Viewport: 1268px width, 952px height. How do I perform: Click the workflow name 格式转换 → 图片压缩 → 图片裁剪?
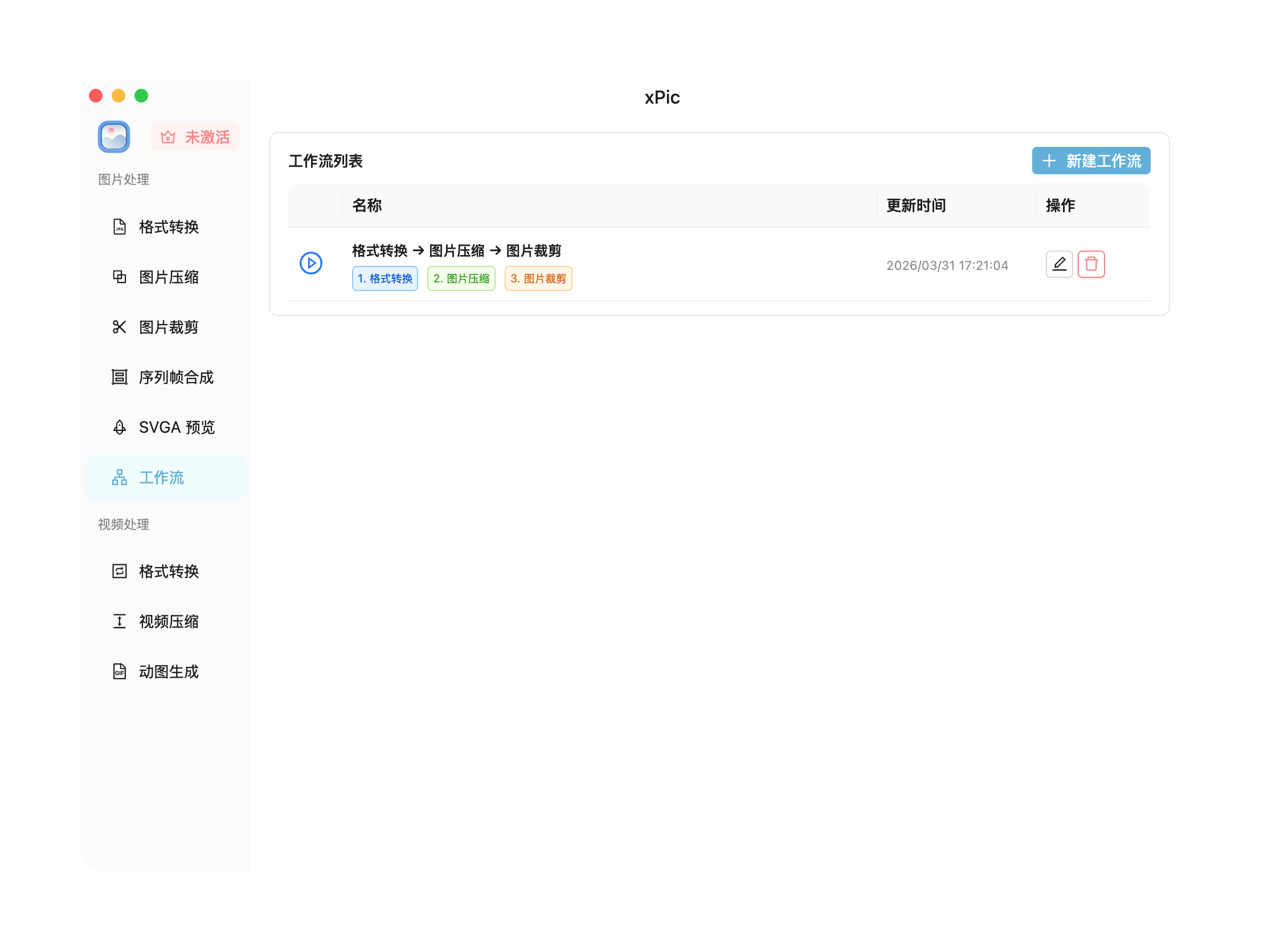coord(456,251)
